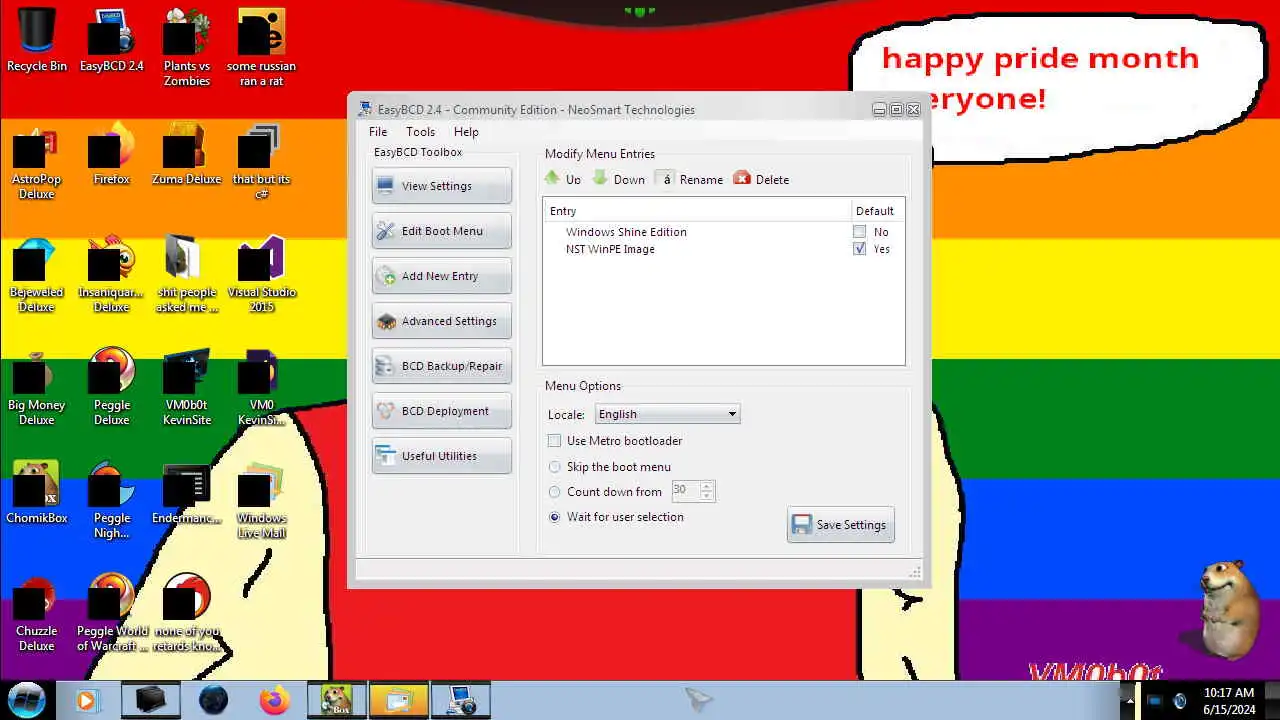This screenshot has width=1280, height=720.
Task: Click the green Up arrow icon
Action: click(552, 178)
